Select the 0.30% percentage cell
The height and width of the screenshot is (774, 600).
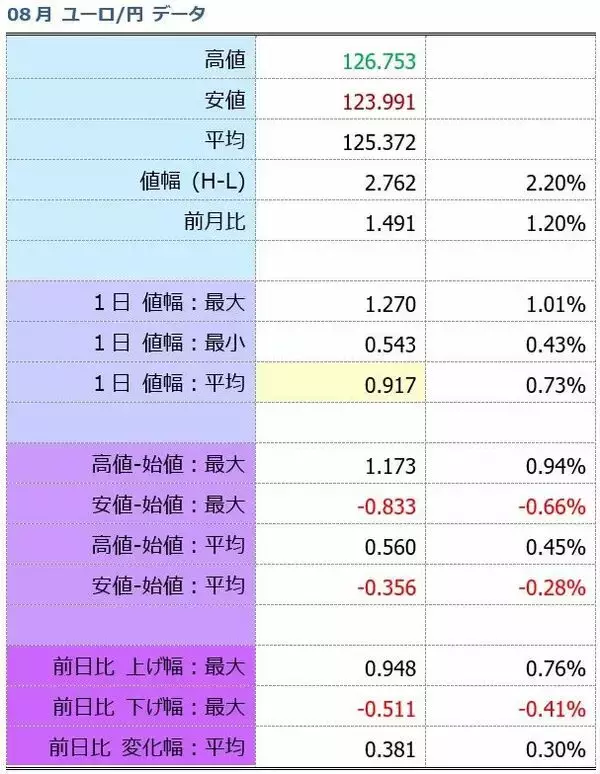pos(555,749)
